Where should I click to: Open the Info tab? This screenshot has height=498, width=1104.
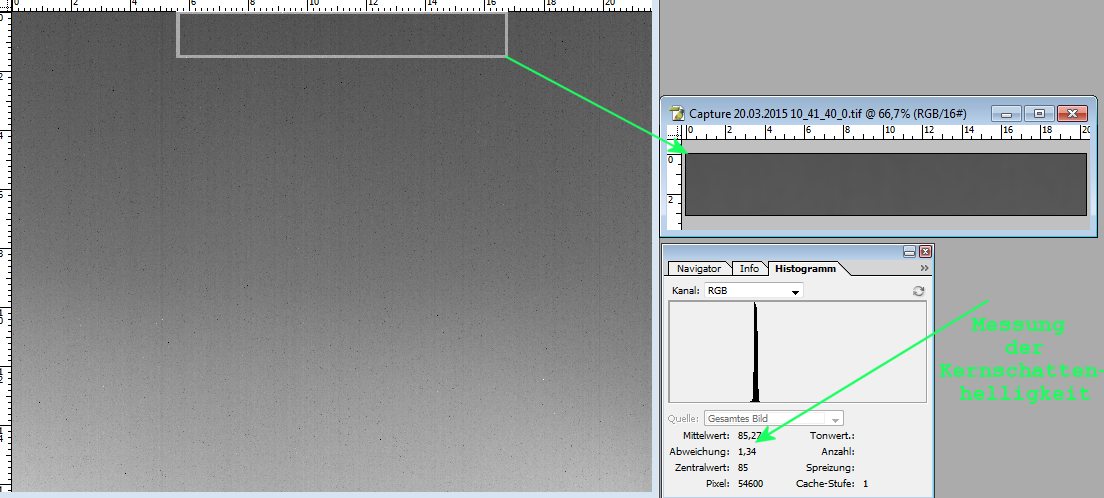tap(749, 269)
